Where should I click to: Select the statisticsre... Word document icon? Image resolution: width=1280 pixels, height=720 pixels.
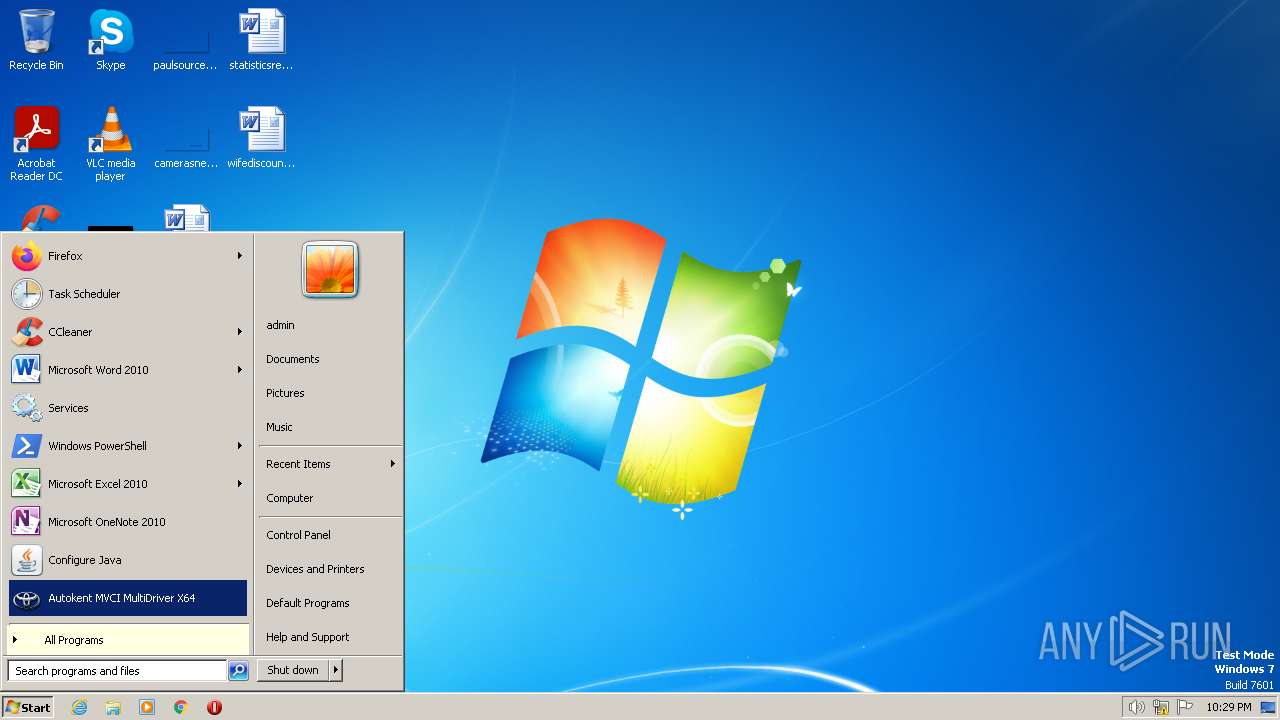(x=261, y=40)
